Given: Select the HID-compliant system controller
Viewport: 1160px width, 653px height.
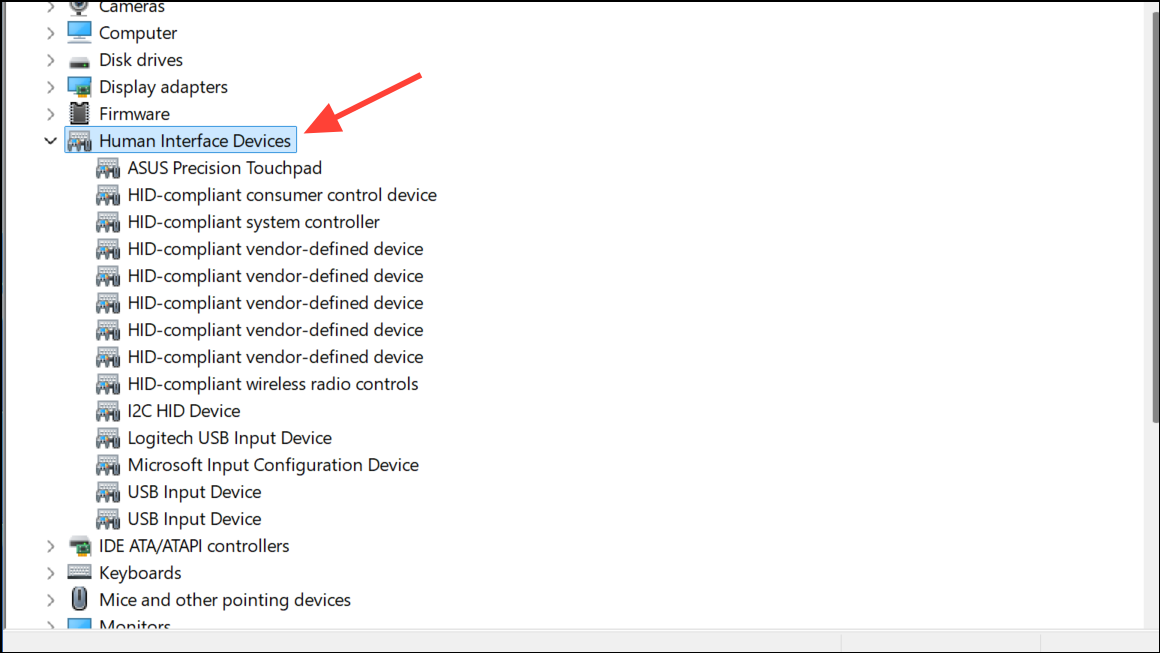Looking at the screenshot, I should tap(253, 222).
